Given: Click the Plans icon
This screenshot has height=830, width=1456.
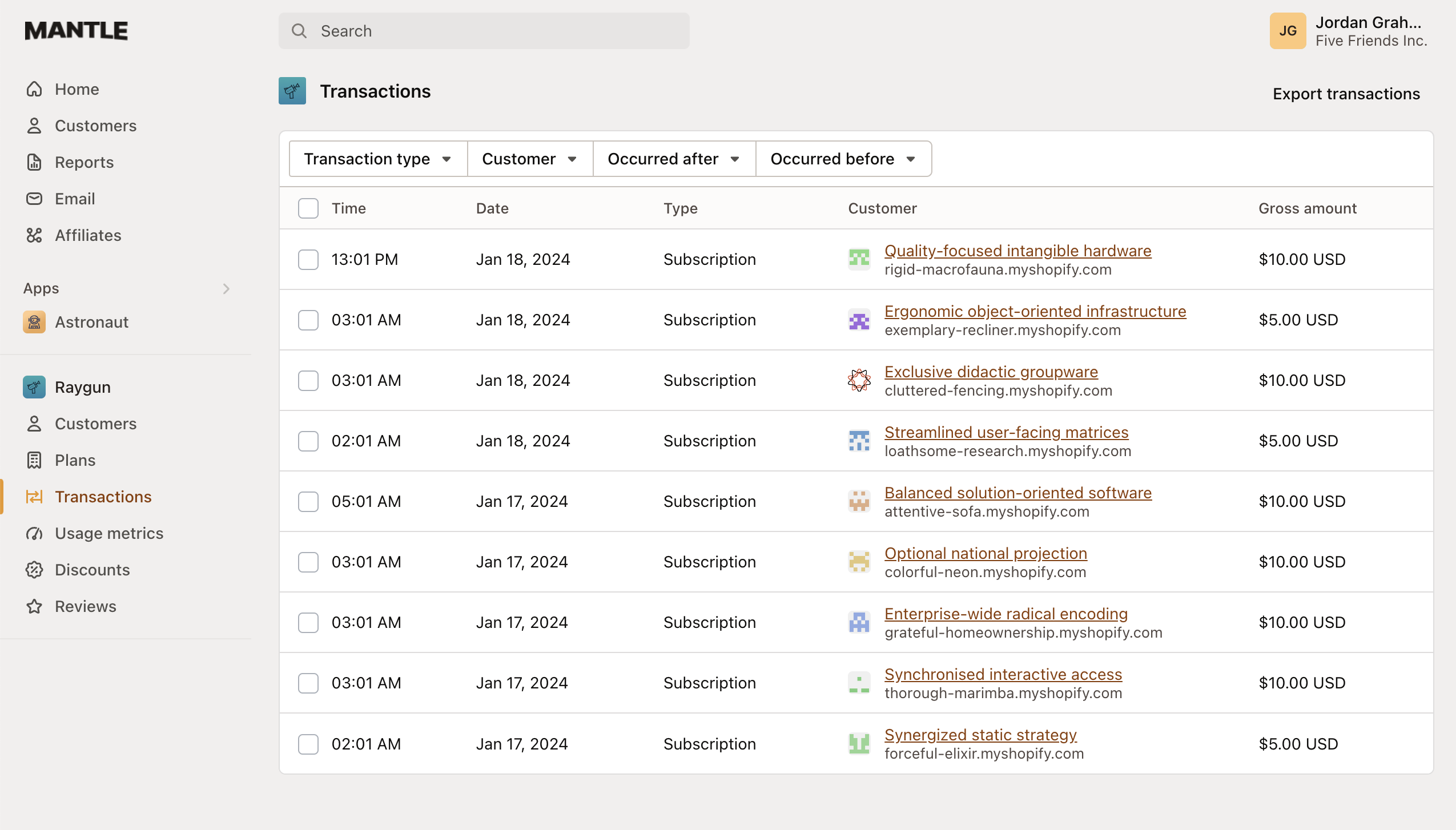Looking at the screenshot, I should pos(34,460).
